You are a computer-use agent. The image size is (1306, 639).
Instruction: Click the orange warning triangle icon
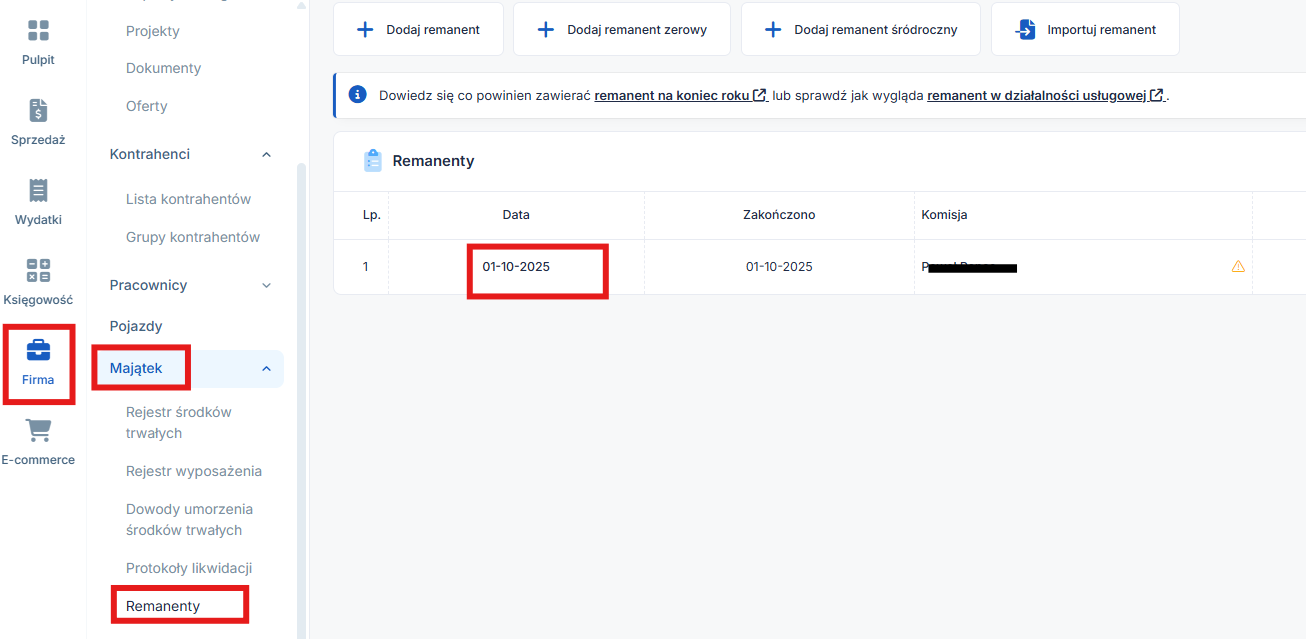point(1238,267)
